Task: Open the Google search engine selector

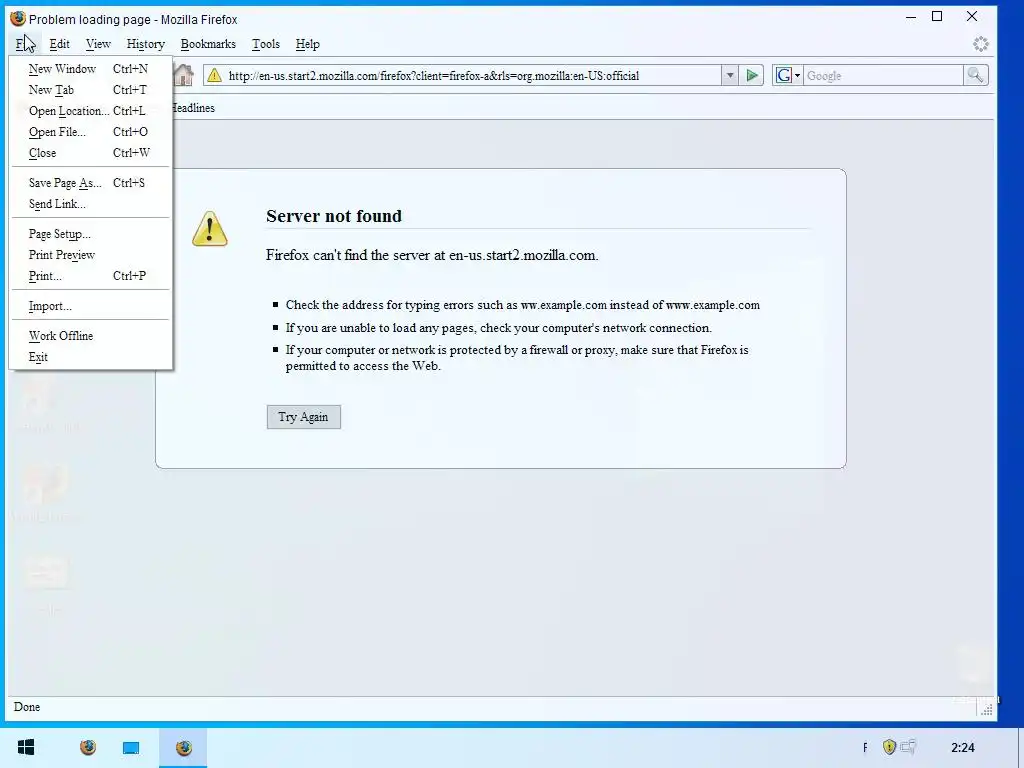Action: point(788,76)
